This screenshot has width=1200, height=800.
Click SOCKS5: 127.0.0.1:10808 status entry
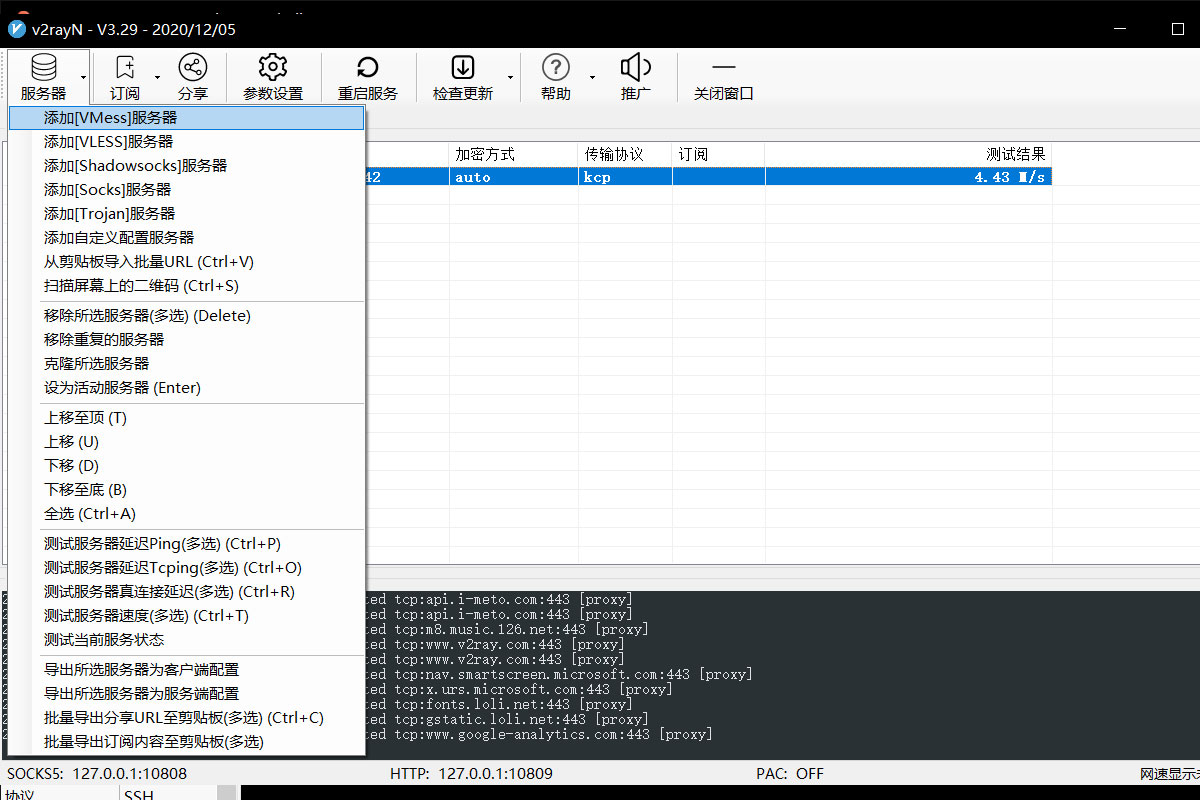[97, 773]
